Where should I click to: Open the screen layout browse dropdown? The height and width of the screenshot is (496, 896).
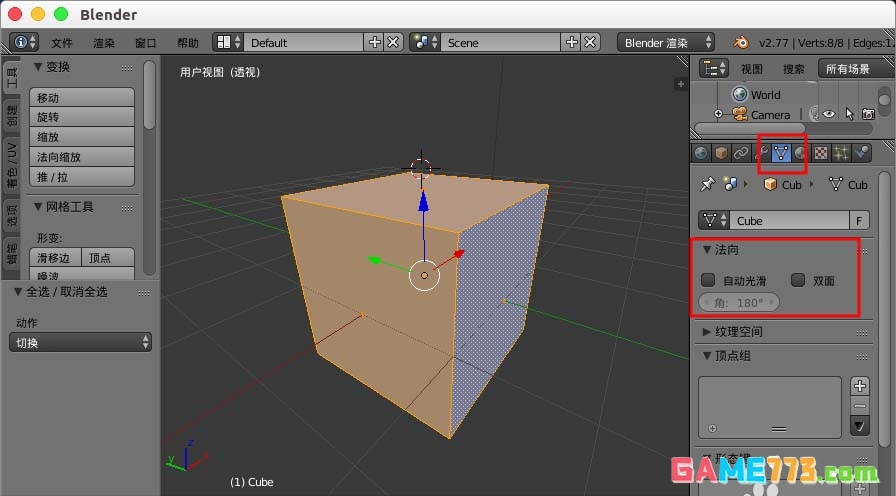(x=227, y=42)
